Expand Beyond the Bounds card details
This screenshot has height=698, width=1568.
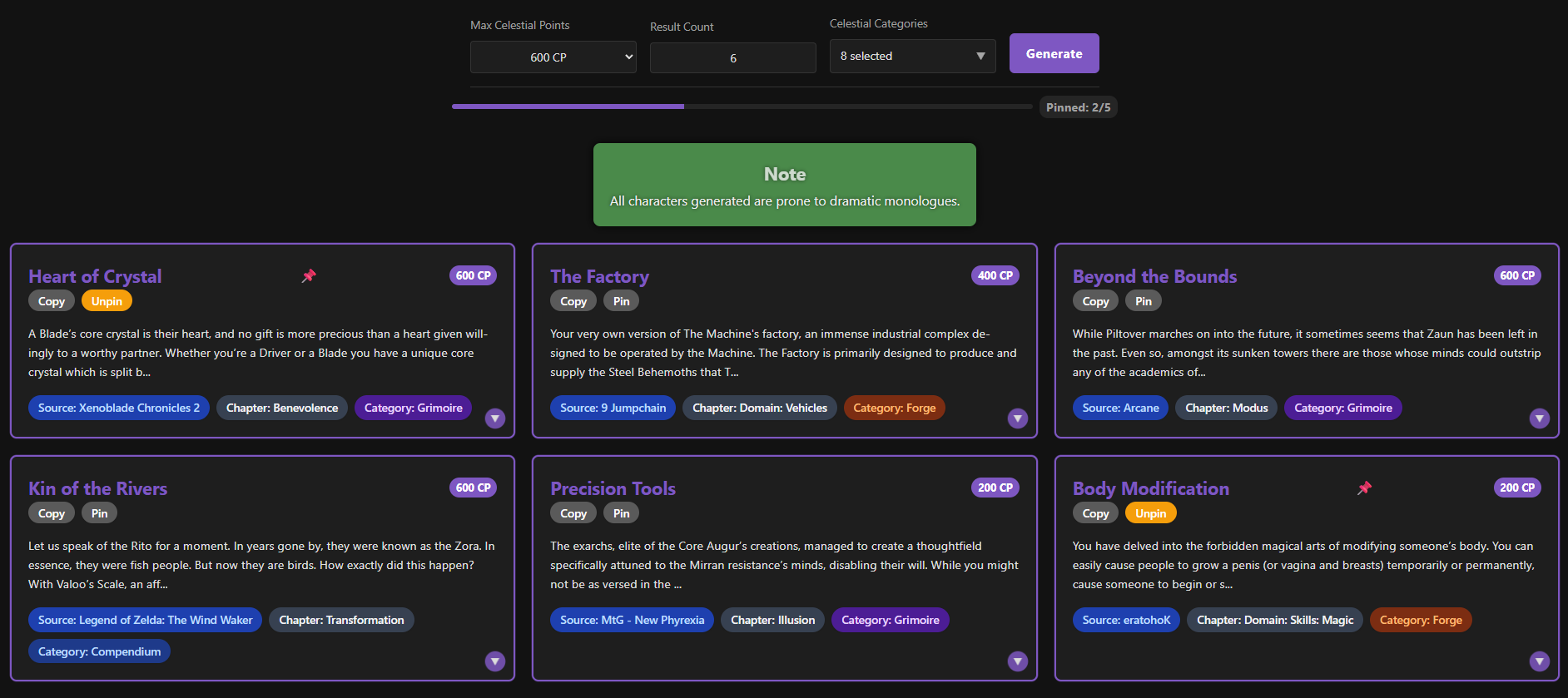pyautogui.click(x=1539, y=418)
